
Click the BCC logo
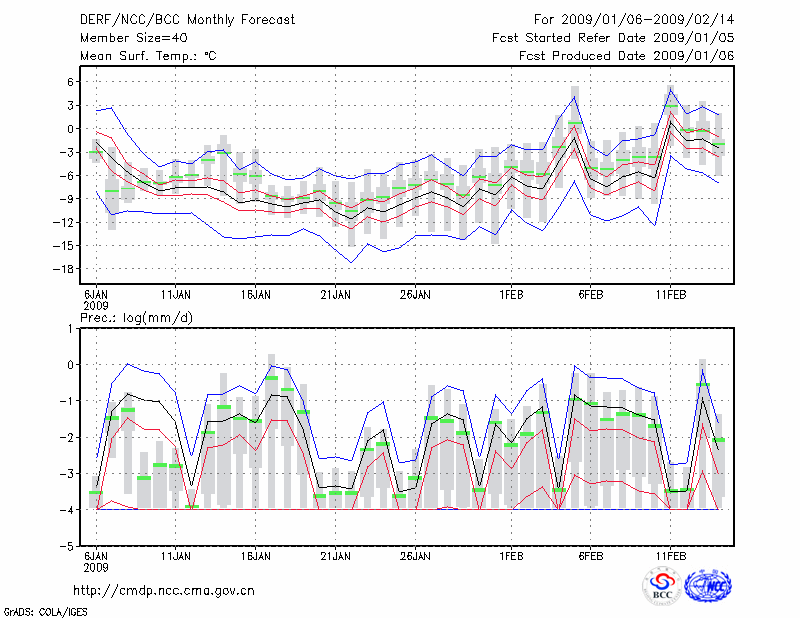661,585
